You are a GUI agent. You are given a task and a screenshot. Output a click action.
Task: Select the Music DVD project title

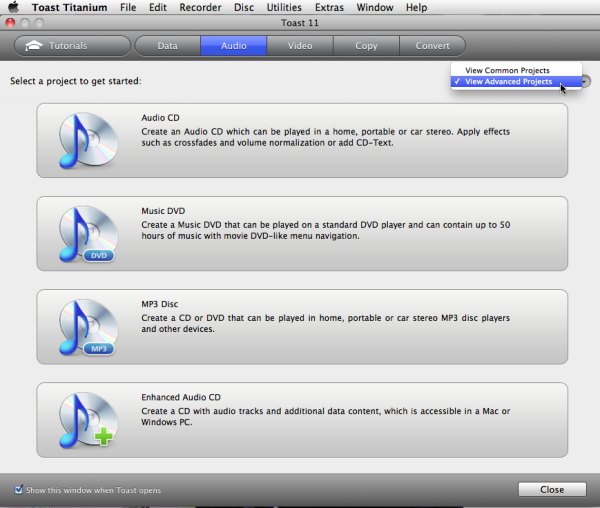163,211
